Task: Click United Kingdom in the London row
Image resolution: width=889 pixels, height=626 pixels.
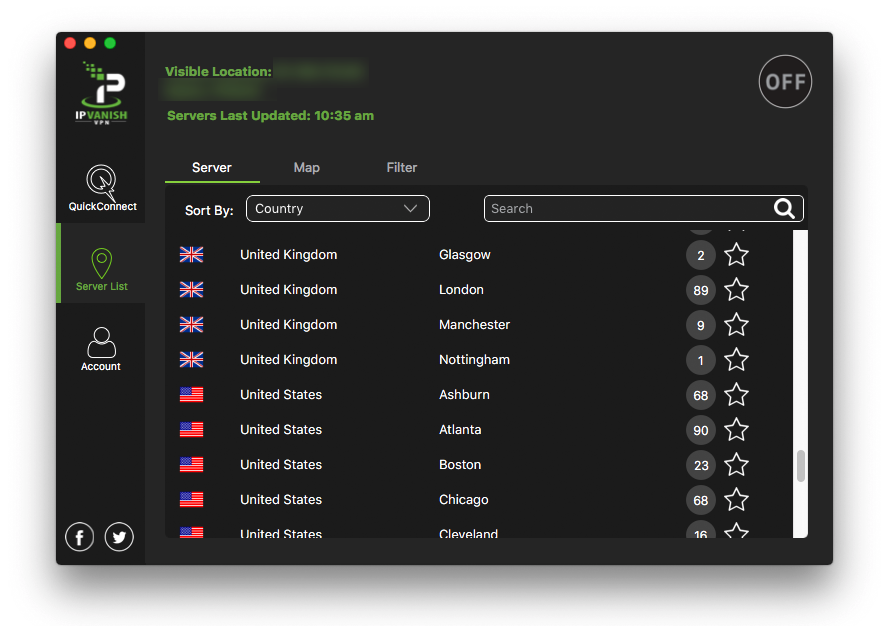Action: [289, 290]
